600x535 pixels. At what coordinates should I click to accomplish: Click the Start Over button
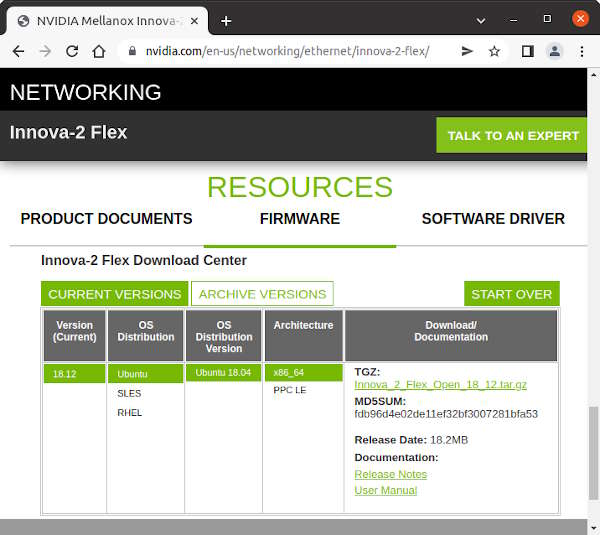coord(512,294)
